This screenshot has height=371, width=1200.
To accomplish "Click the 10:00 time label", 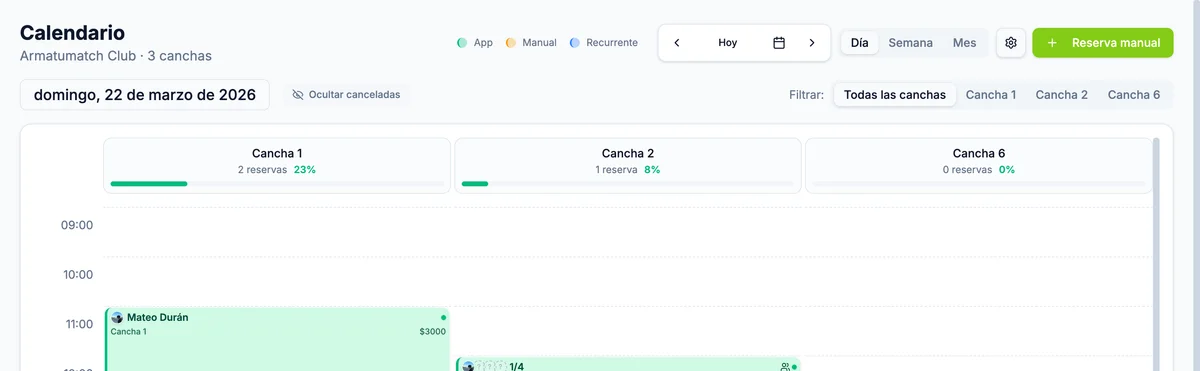I will (77, 274).
